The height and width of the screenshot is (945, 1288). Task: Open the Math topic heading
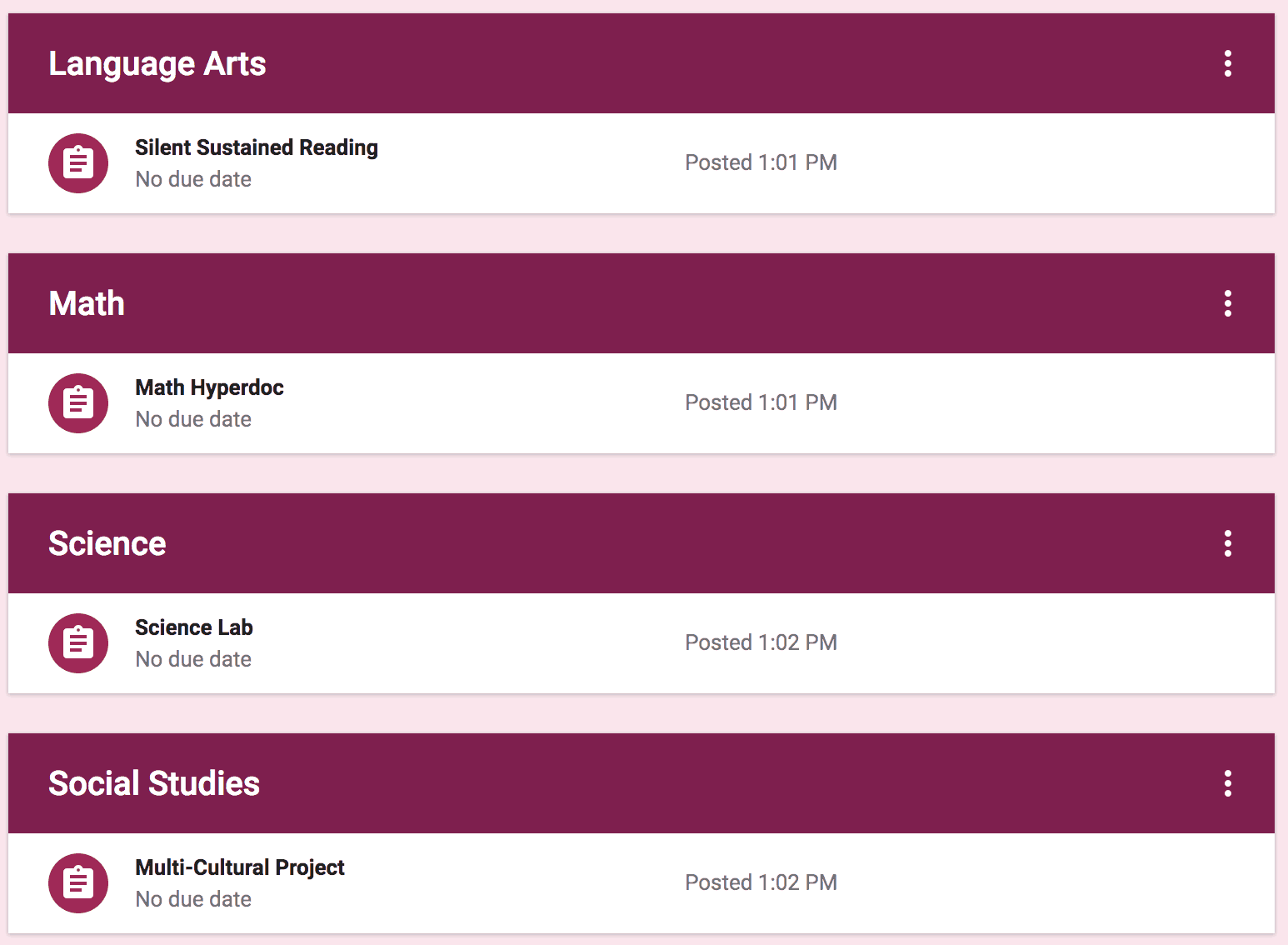(x=87, y=303)
